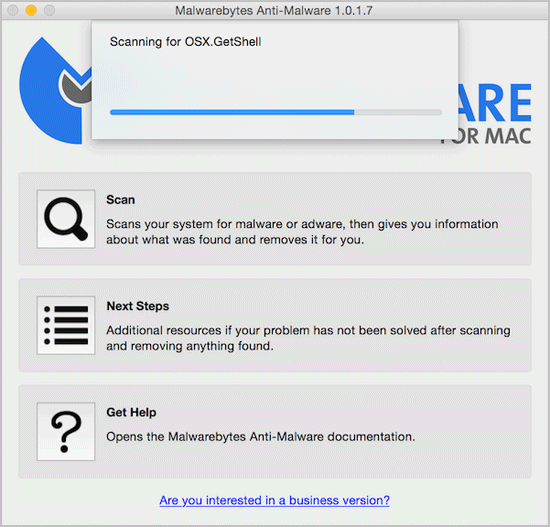The image size is (550, 527).
Task: Click the gray close window button
Action: click(x=13, y=11)
